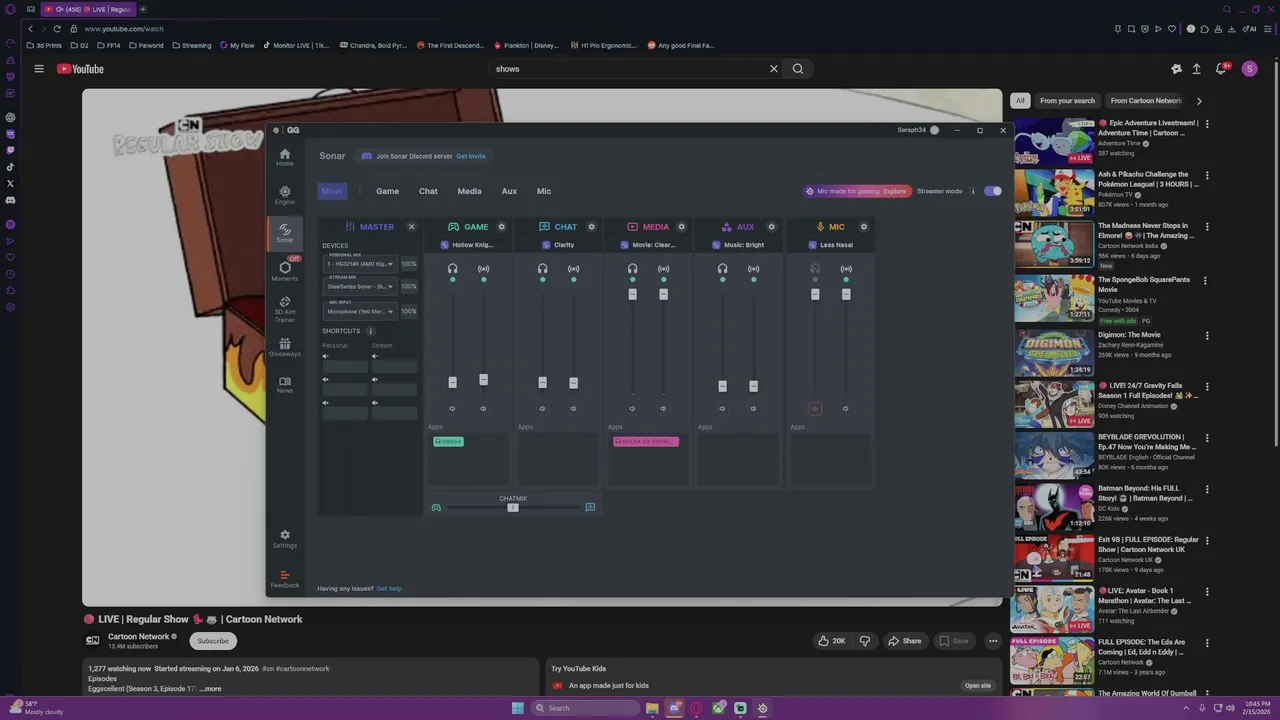Open Stream Mix device dropdown
The width and height of the screenshot is (1280, 720).
pyautogui.click(x=360, y=287)
